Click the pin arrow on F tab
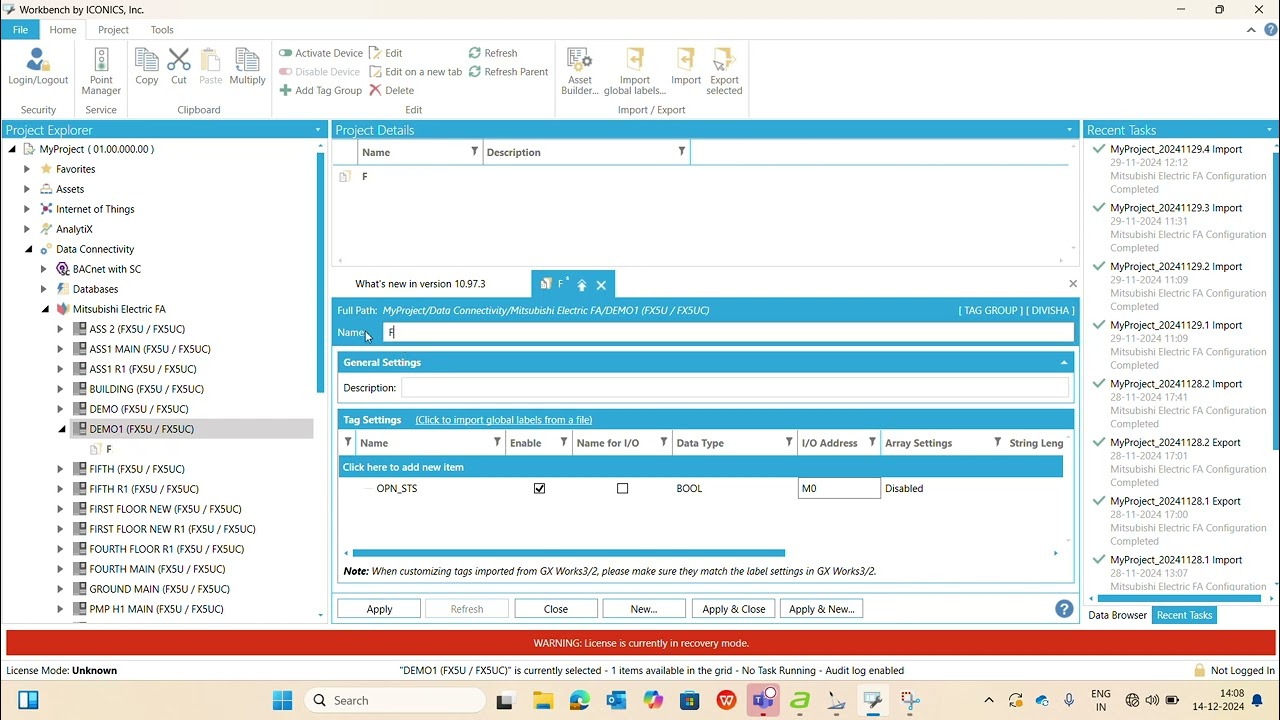 click(x=582, y=285)
